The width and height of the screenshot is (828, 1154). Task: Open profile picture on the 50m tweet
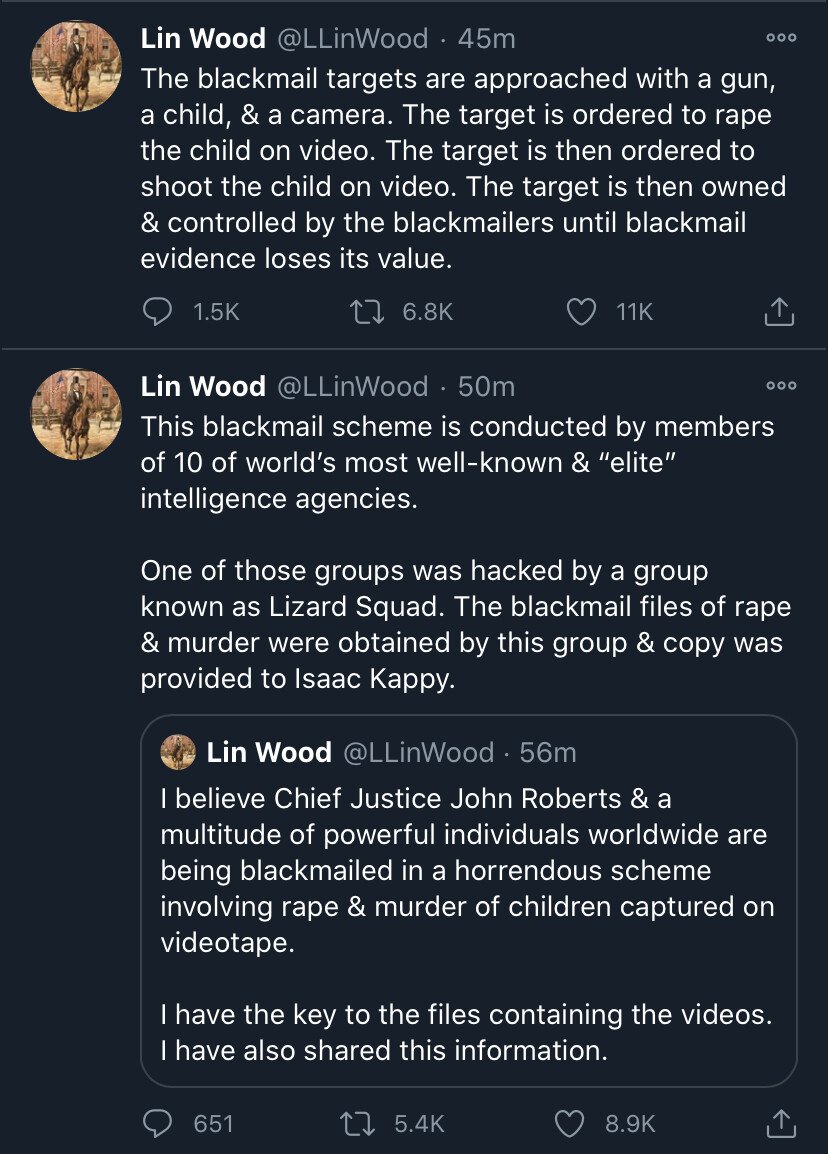click(x=77, y=413)
